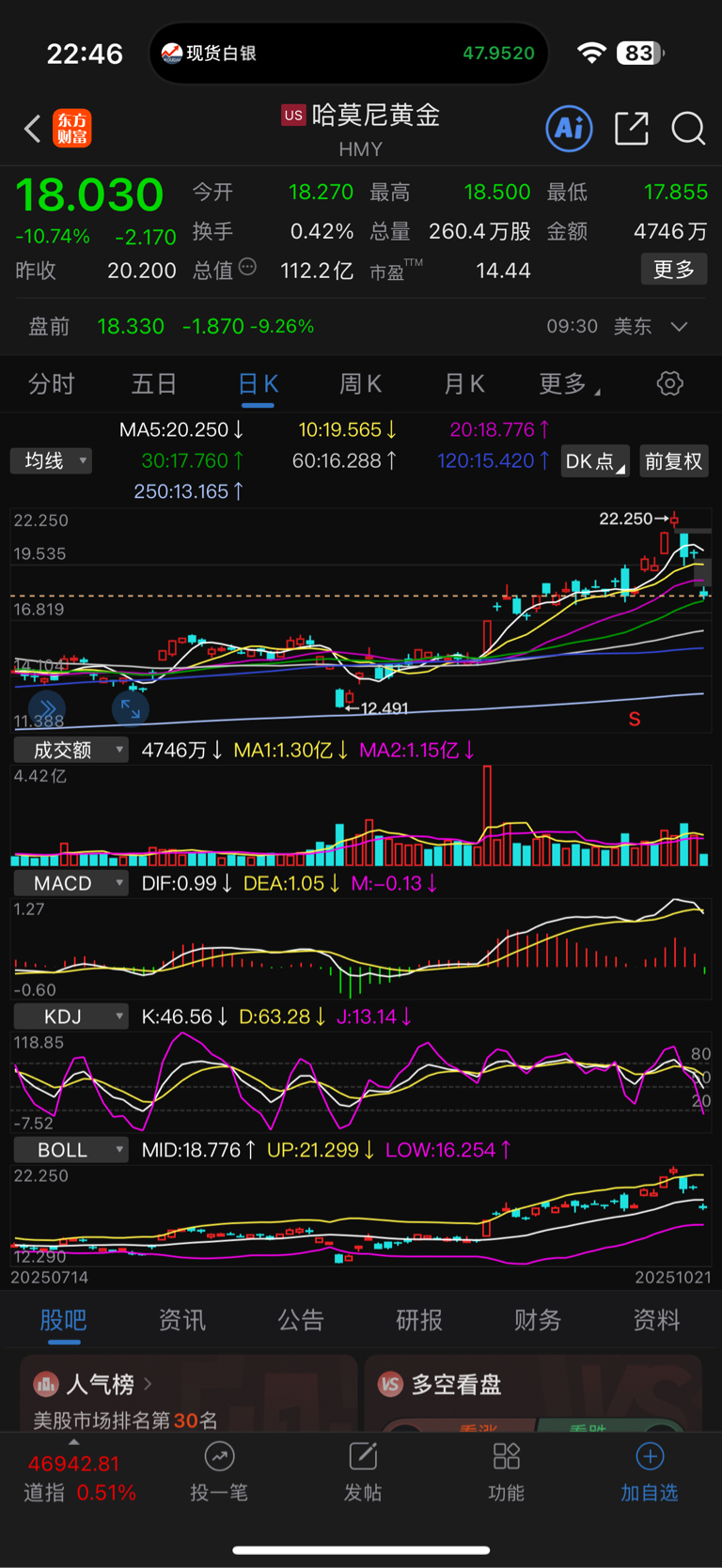Open the 功能 grid icon

(506, 1456)
